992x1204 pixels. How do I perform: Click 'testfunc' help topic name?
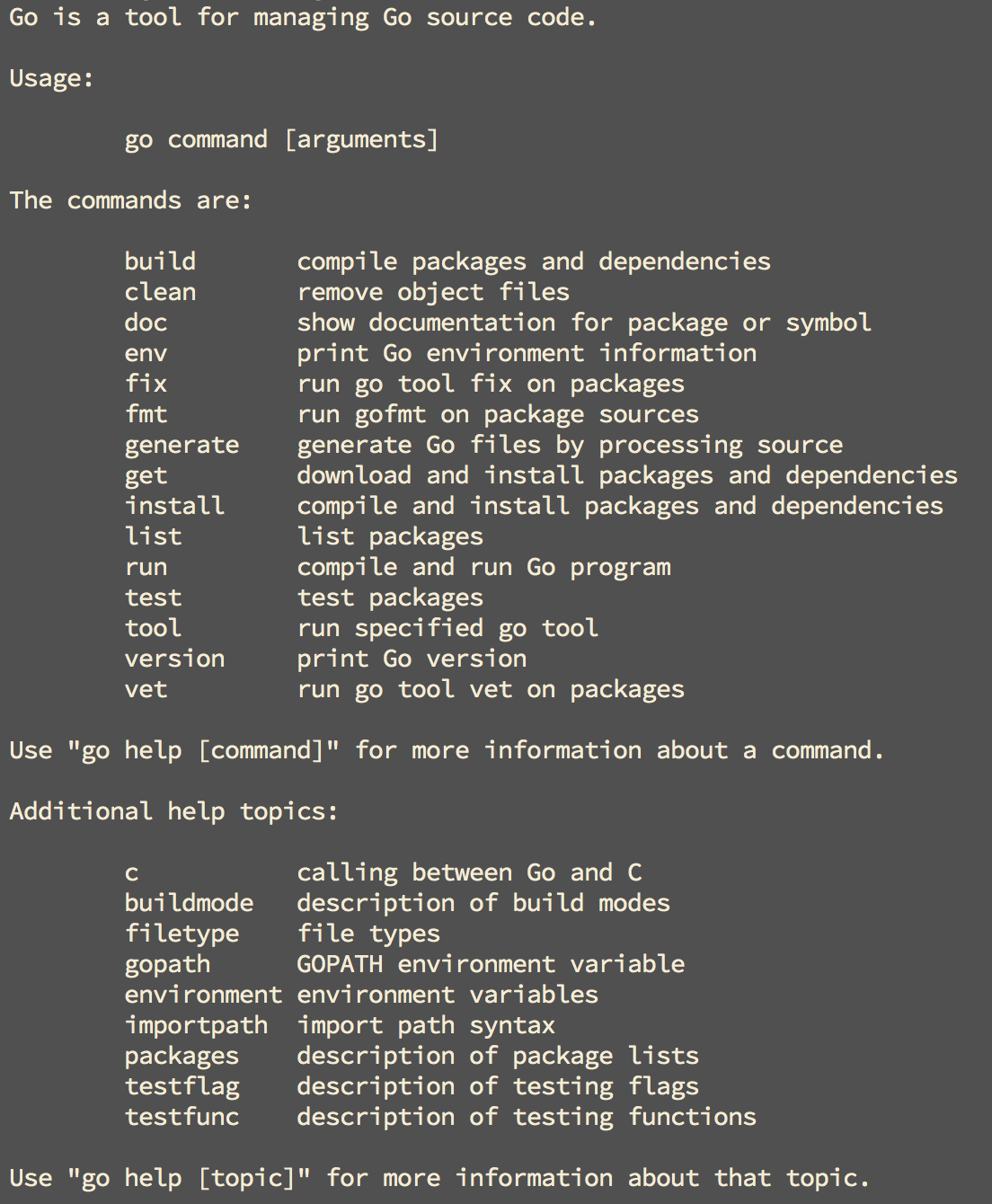pyautogui.click(x=182, y=1117)
